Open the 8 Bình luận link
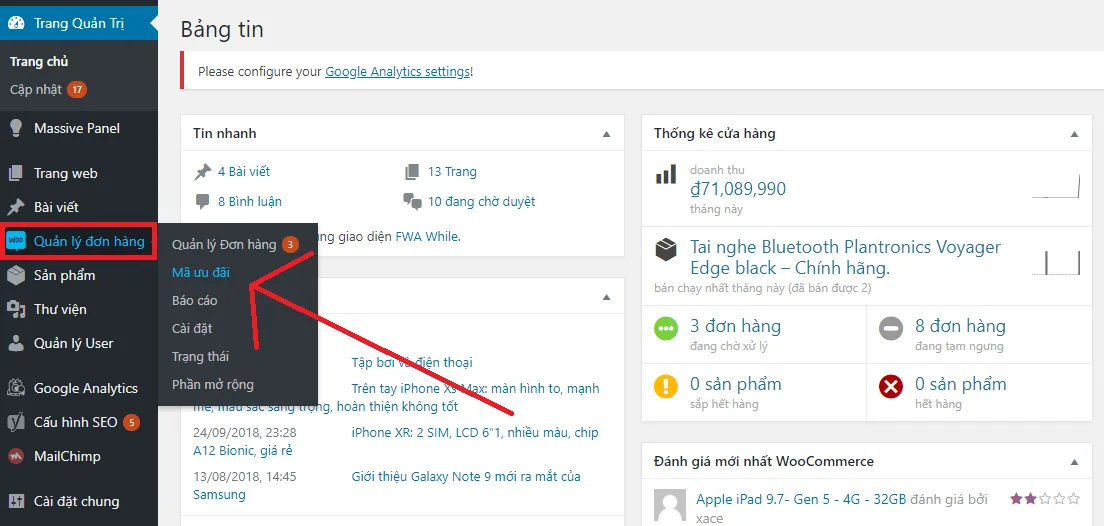The height and width of the screenshot is (526, 1104). point(250,202)
